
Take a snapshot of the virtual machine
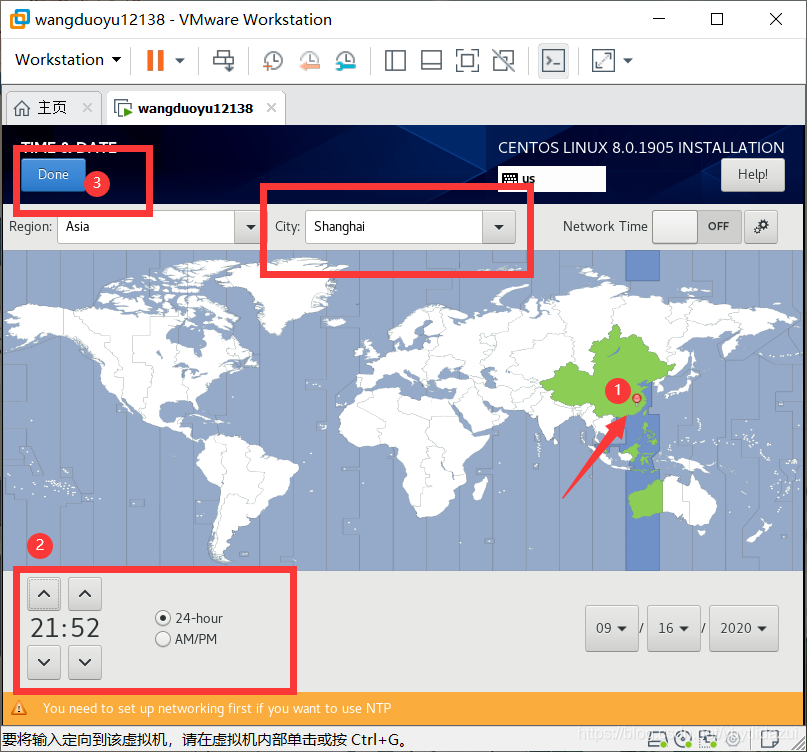point(273,60)
